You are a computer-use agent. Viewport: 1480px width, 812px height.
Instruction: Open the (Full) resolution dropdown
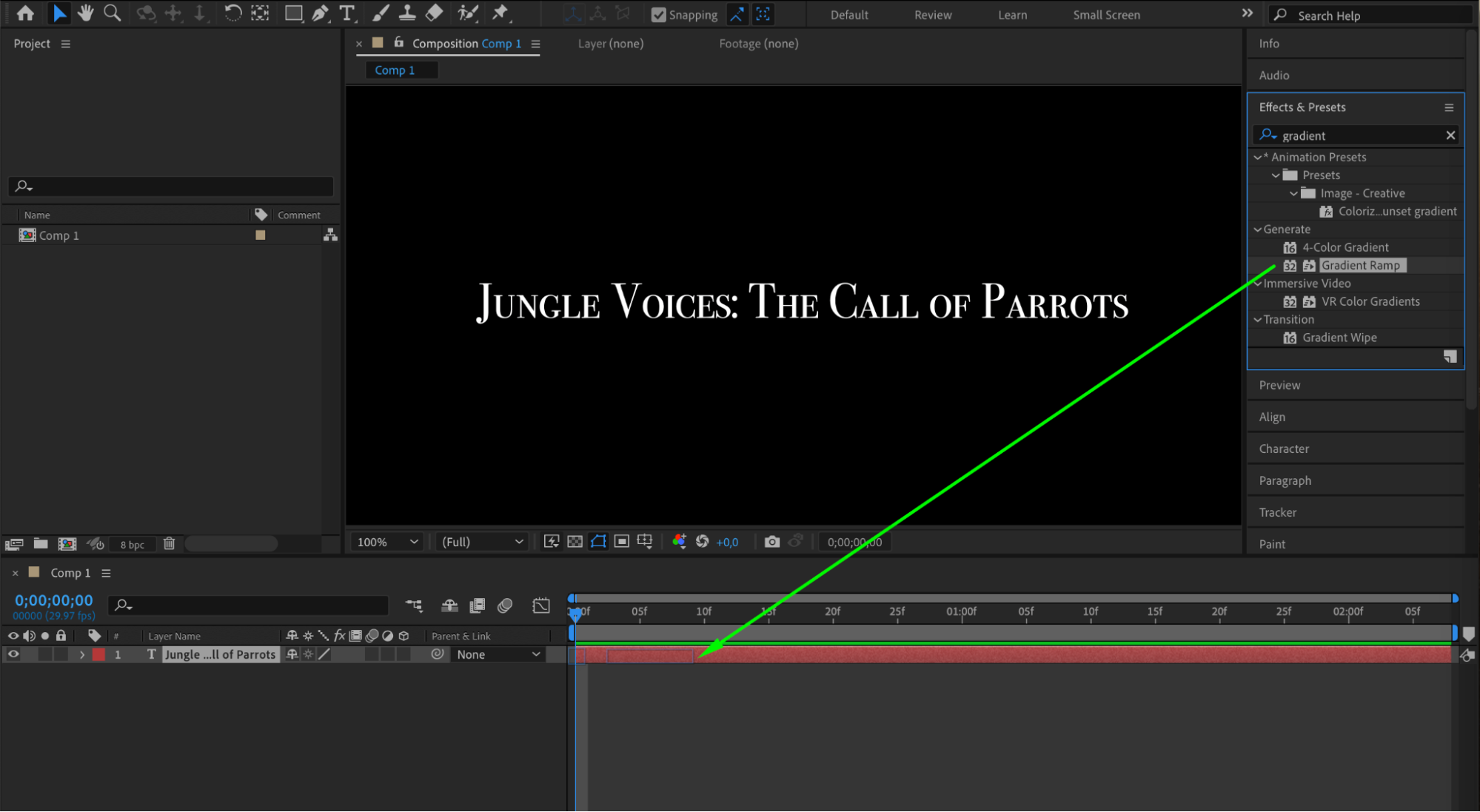(482, 542)
